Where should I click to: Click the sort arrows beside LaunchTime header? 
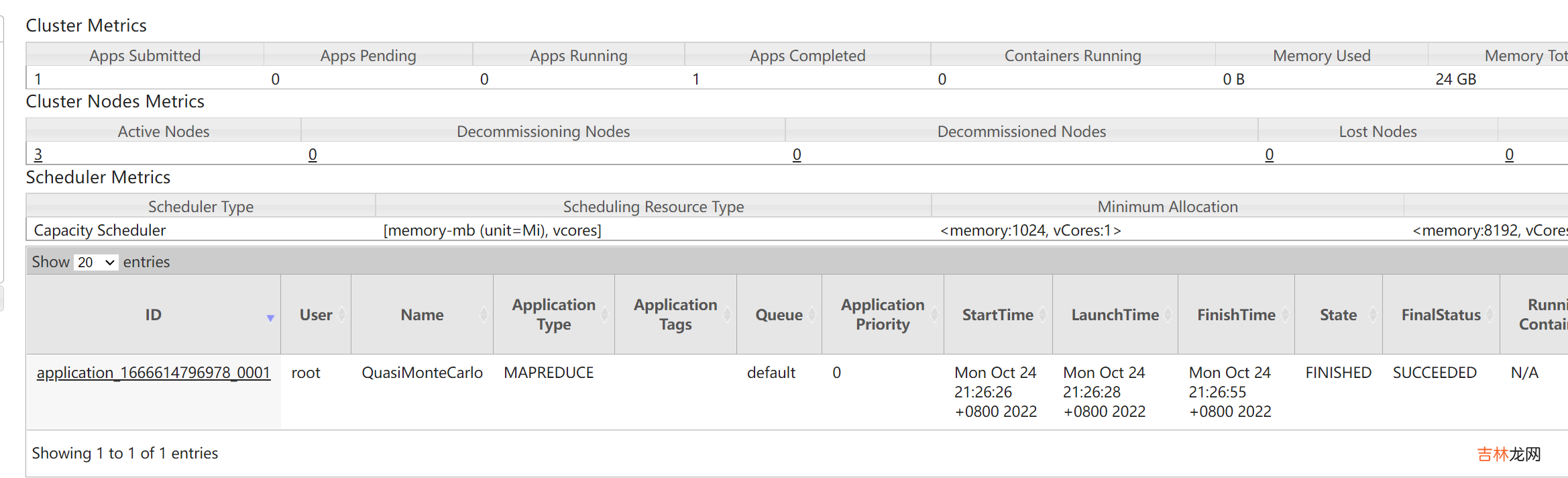coord(1168,315)
